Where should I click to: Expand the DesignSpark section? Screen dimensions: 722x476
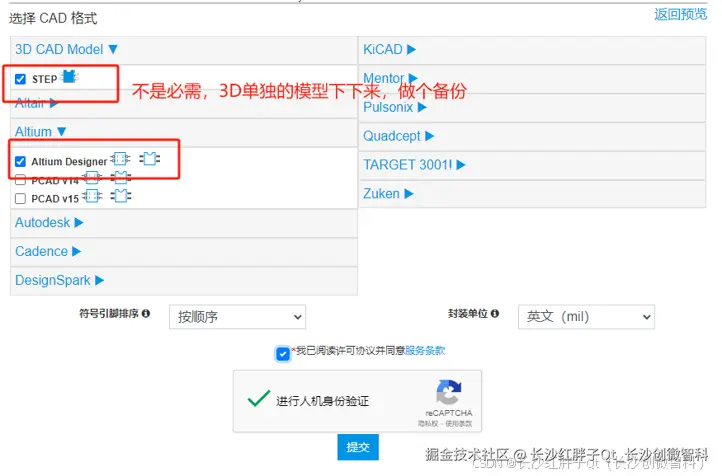(x=59, y=280)
